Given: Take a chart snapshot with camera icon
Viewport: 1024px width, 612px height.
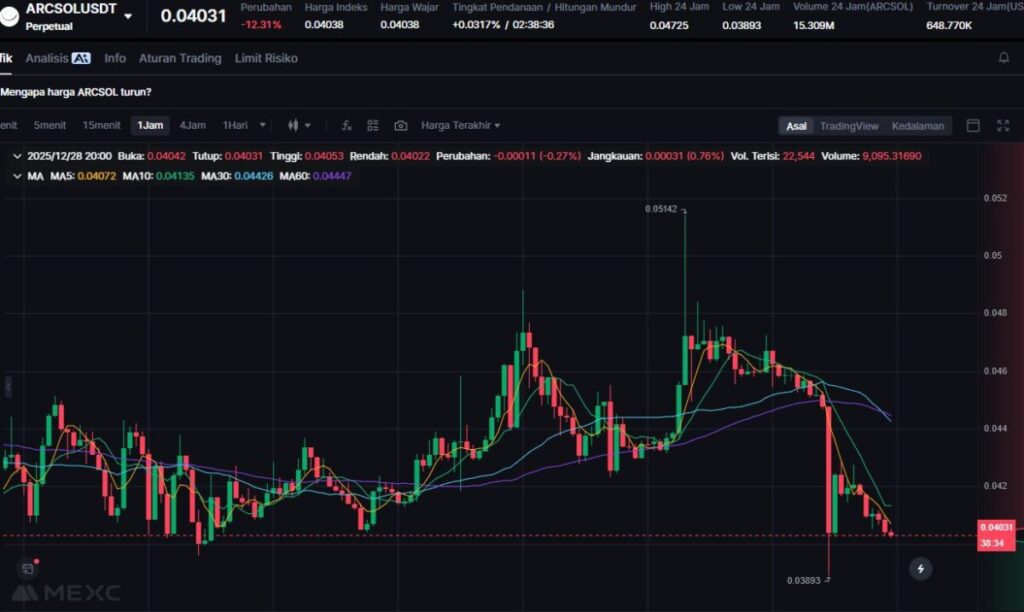Looking at the screenshot, I should pos(400,125).
